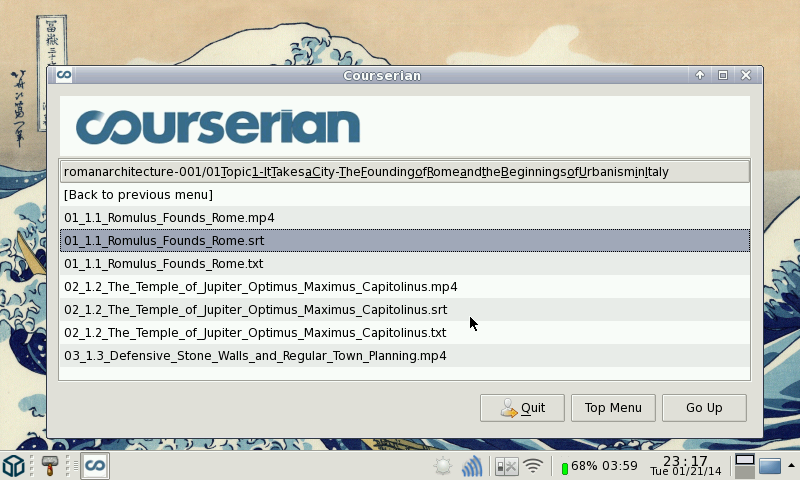Select [Back to previous menu] entry
The height and width of the screenshot is (480, 800).
[138, 195]
